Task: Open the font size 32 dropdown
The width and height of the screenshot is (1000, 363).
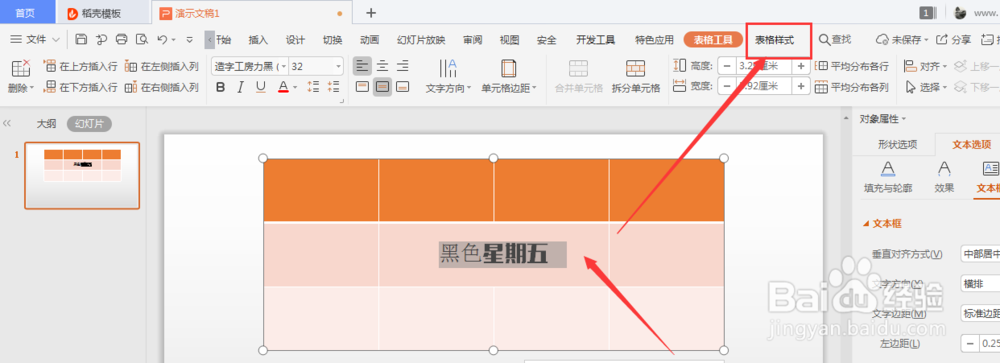Action: (338, 66)
